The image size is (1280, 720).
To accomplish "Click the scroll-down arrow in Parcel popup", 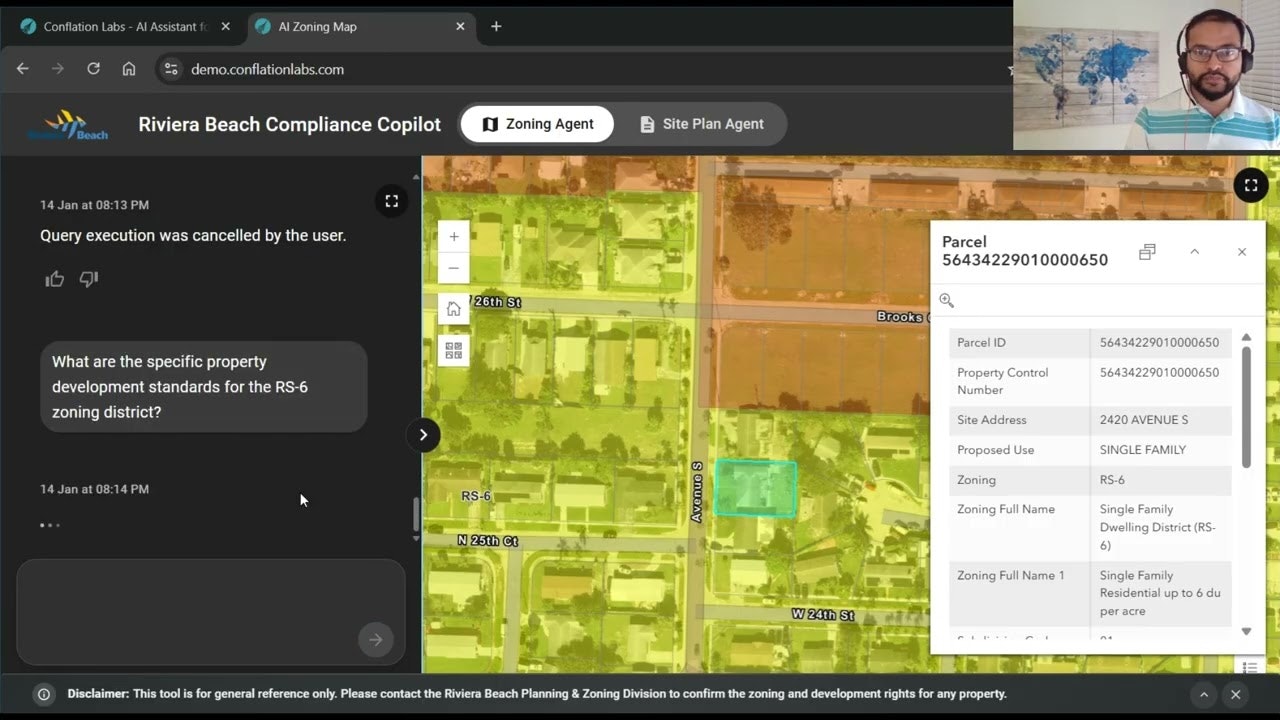I will 1246,631.
